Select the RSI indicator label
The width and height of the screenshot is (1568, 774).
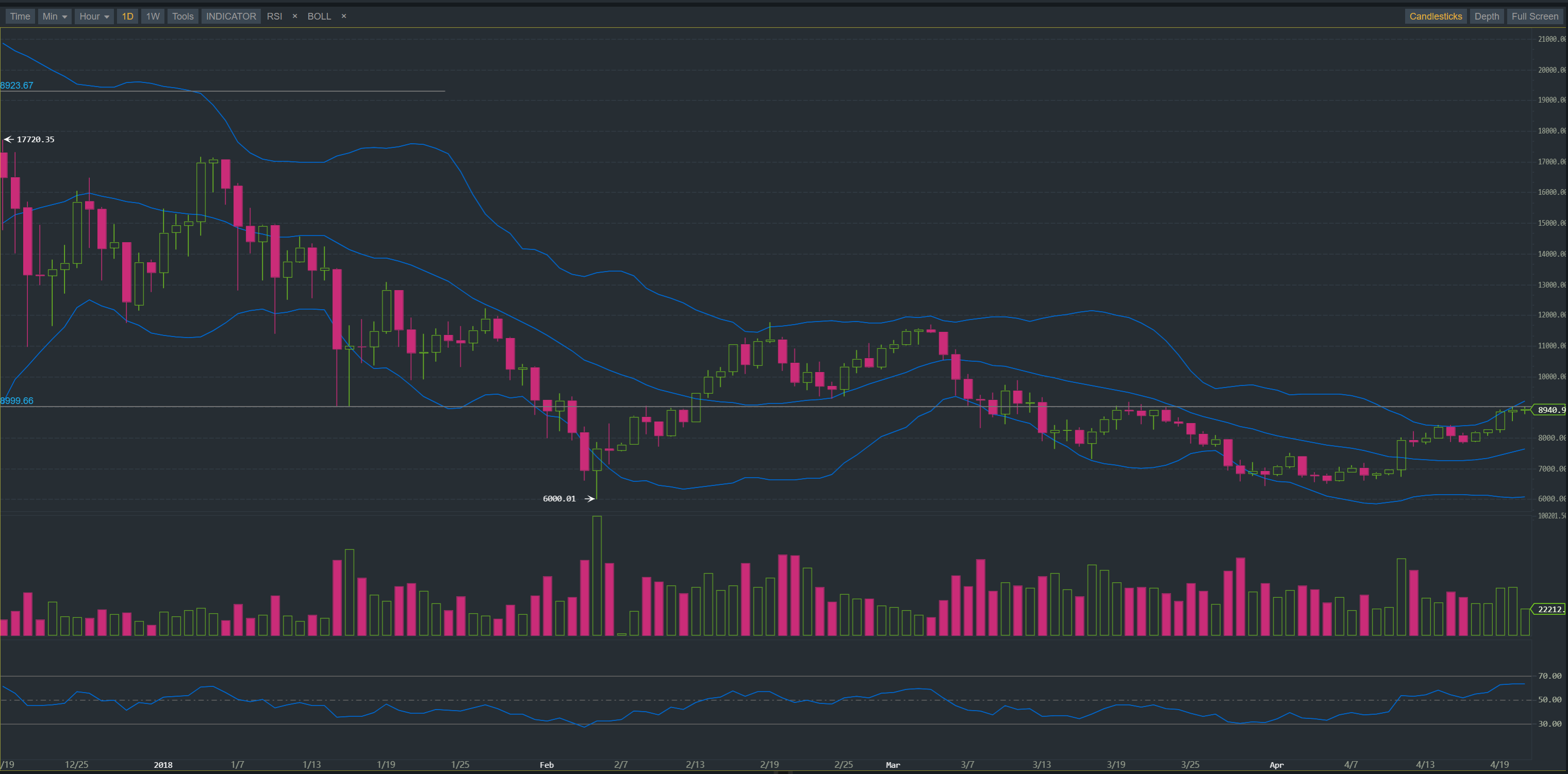tap(275, 16)
